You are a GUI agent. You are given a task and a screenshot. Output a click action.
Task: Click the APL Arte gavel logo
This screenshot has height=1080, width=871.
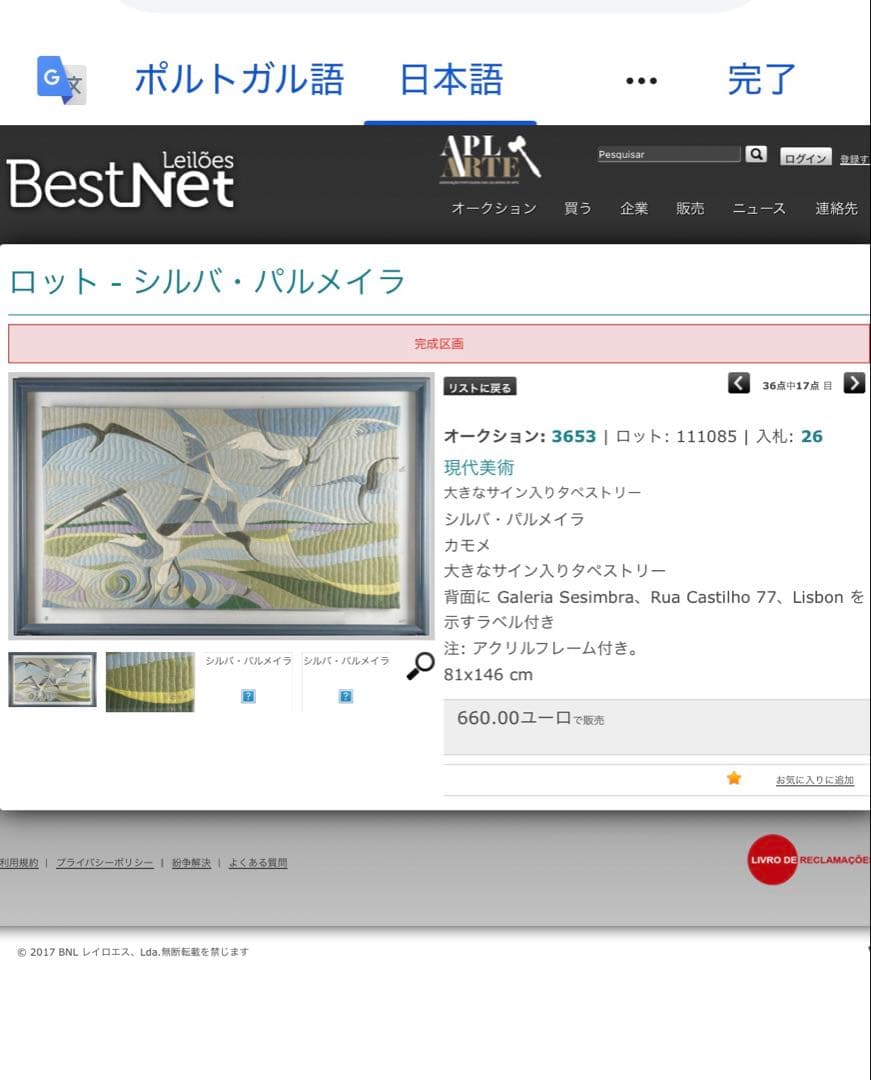point(490,159)
